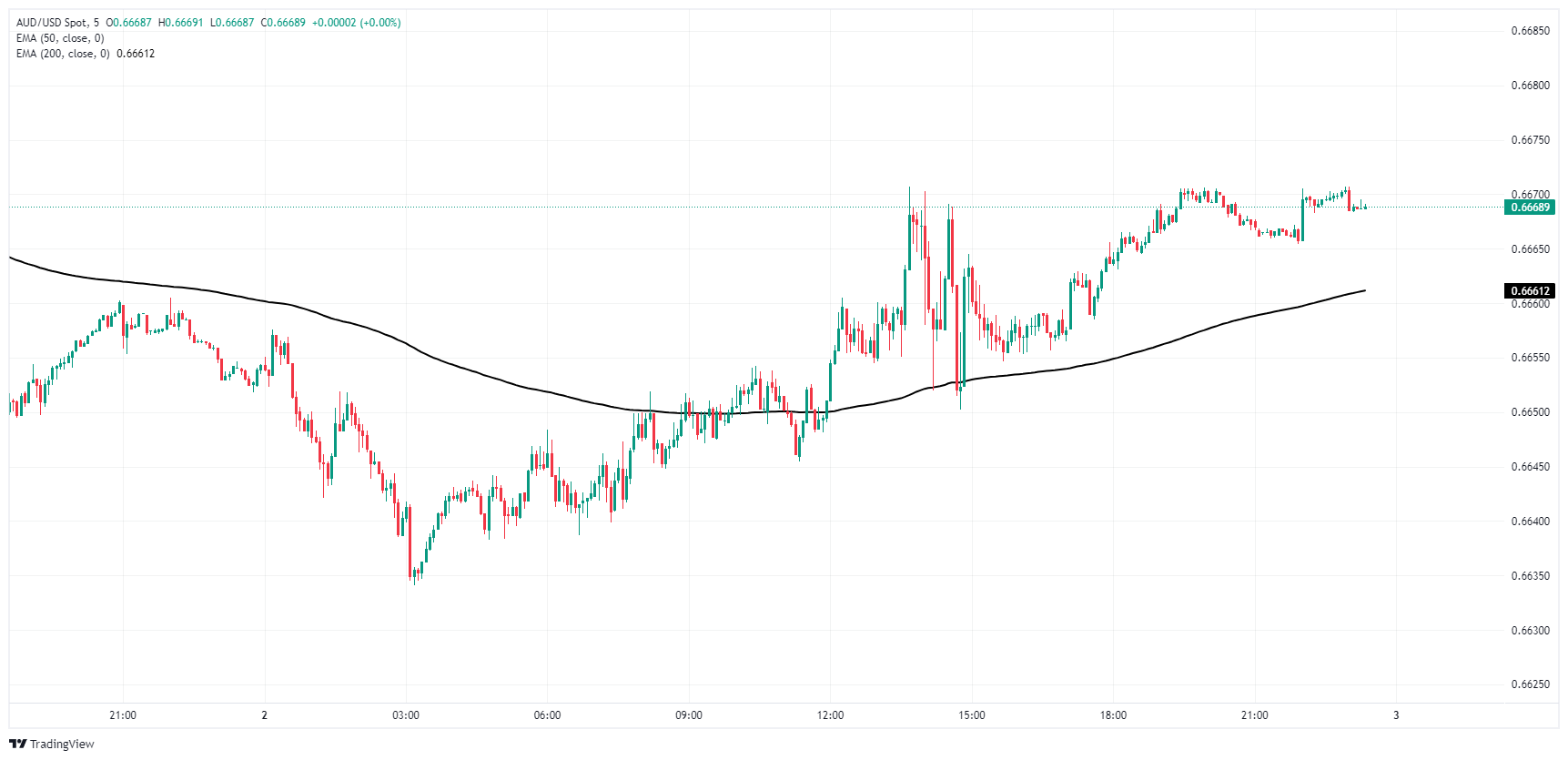
Task: Click the green 0.66689 current price tag
Action: [x=1530, y=208]
